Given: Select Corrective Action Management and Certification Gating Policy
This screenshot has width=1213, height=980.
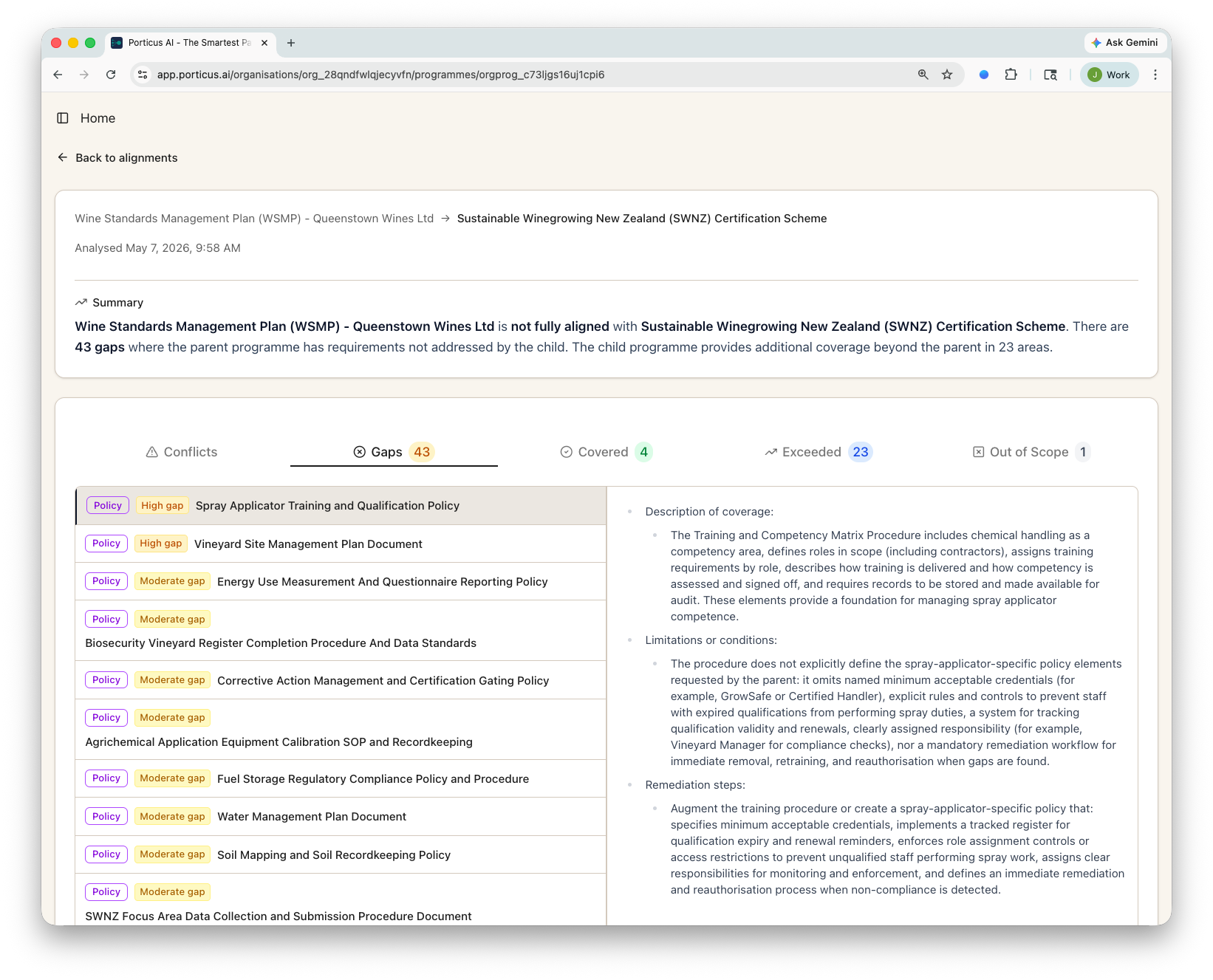Looking at the screenshot, I should (341, 680).
